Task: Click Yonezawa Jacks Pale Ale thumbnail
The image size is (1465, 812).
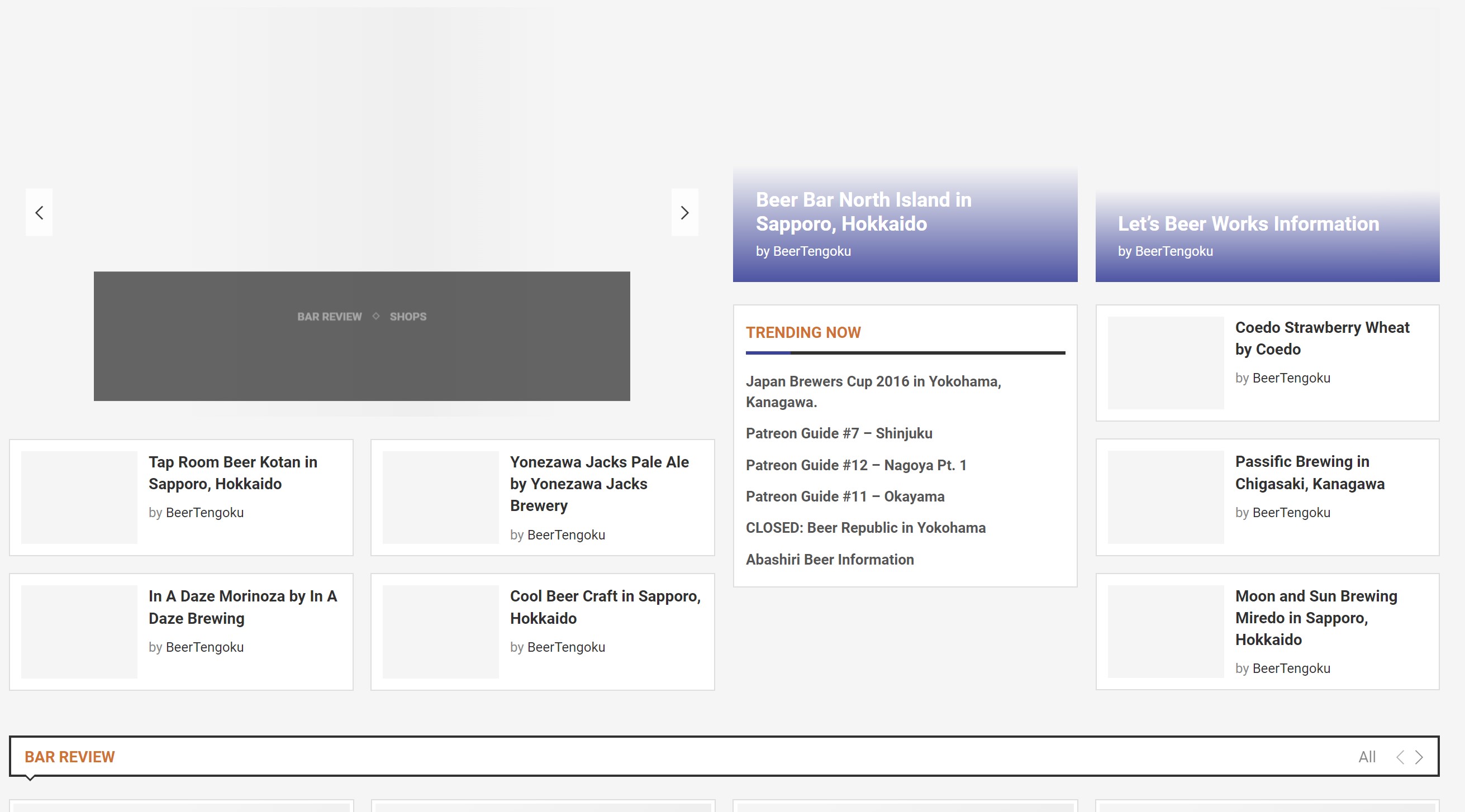Action: (440, 497)
